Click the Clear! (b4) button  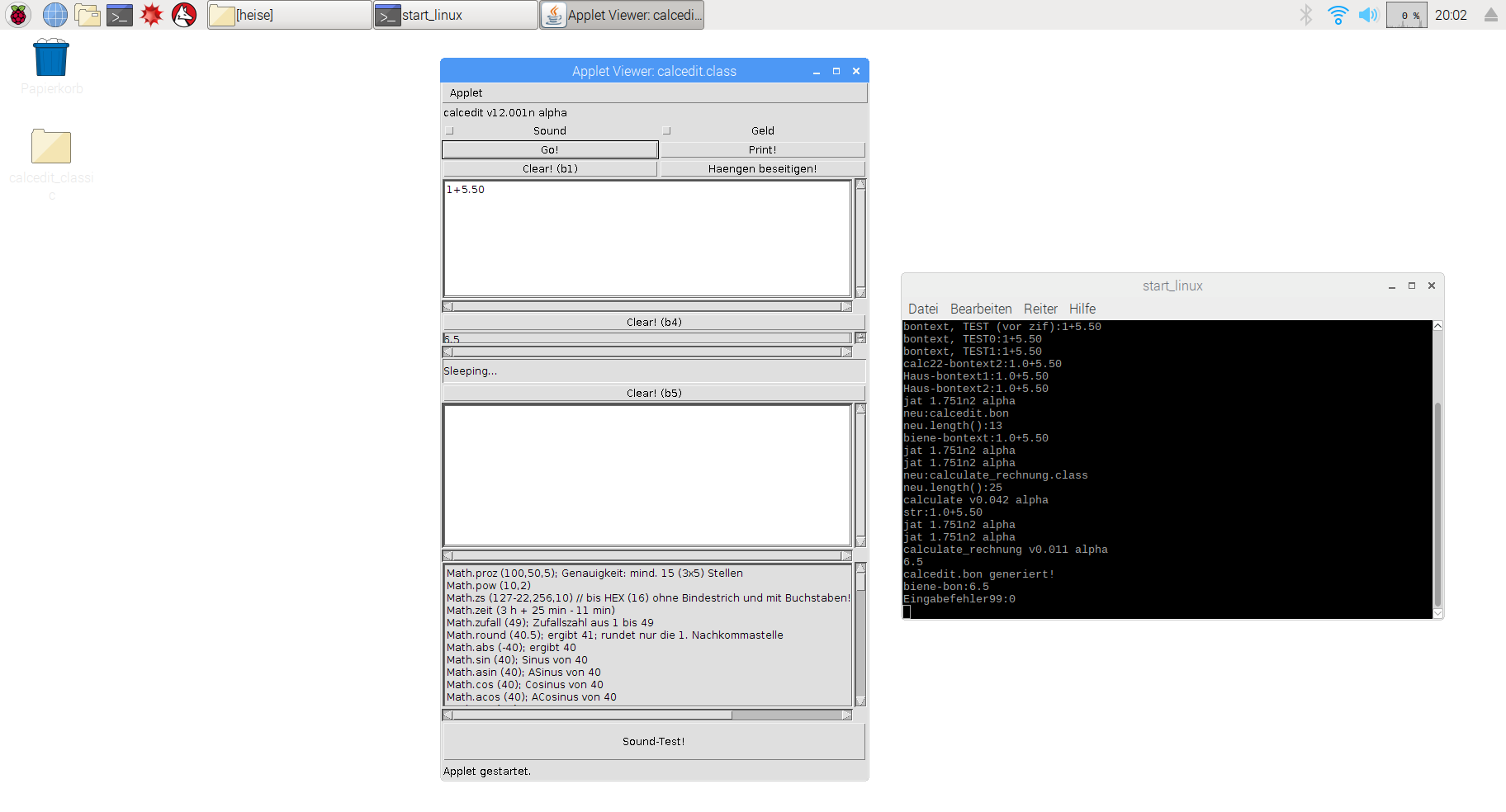coord(653,323)
